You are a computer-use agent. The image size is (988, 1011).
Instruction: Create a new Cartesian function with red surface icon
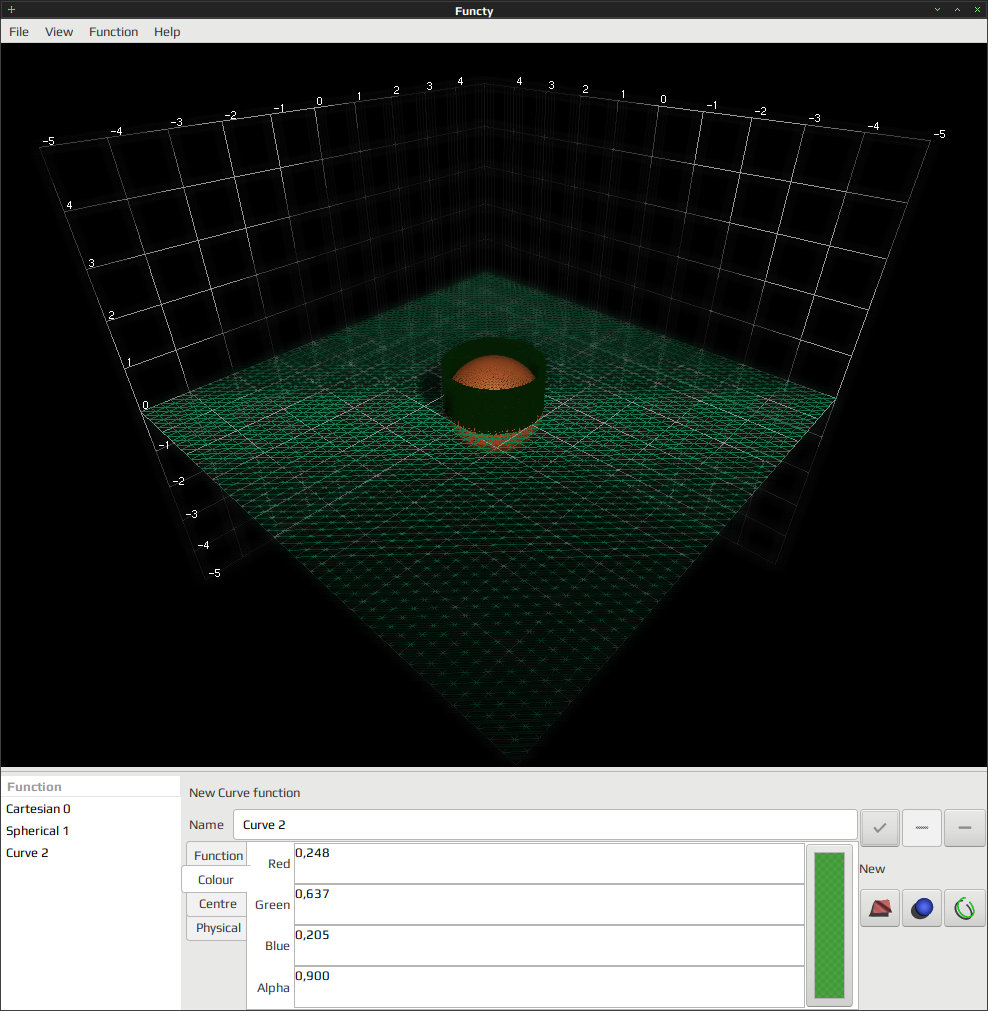click(880, 908)
